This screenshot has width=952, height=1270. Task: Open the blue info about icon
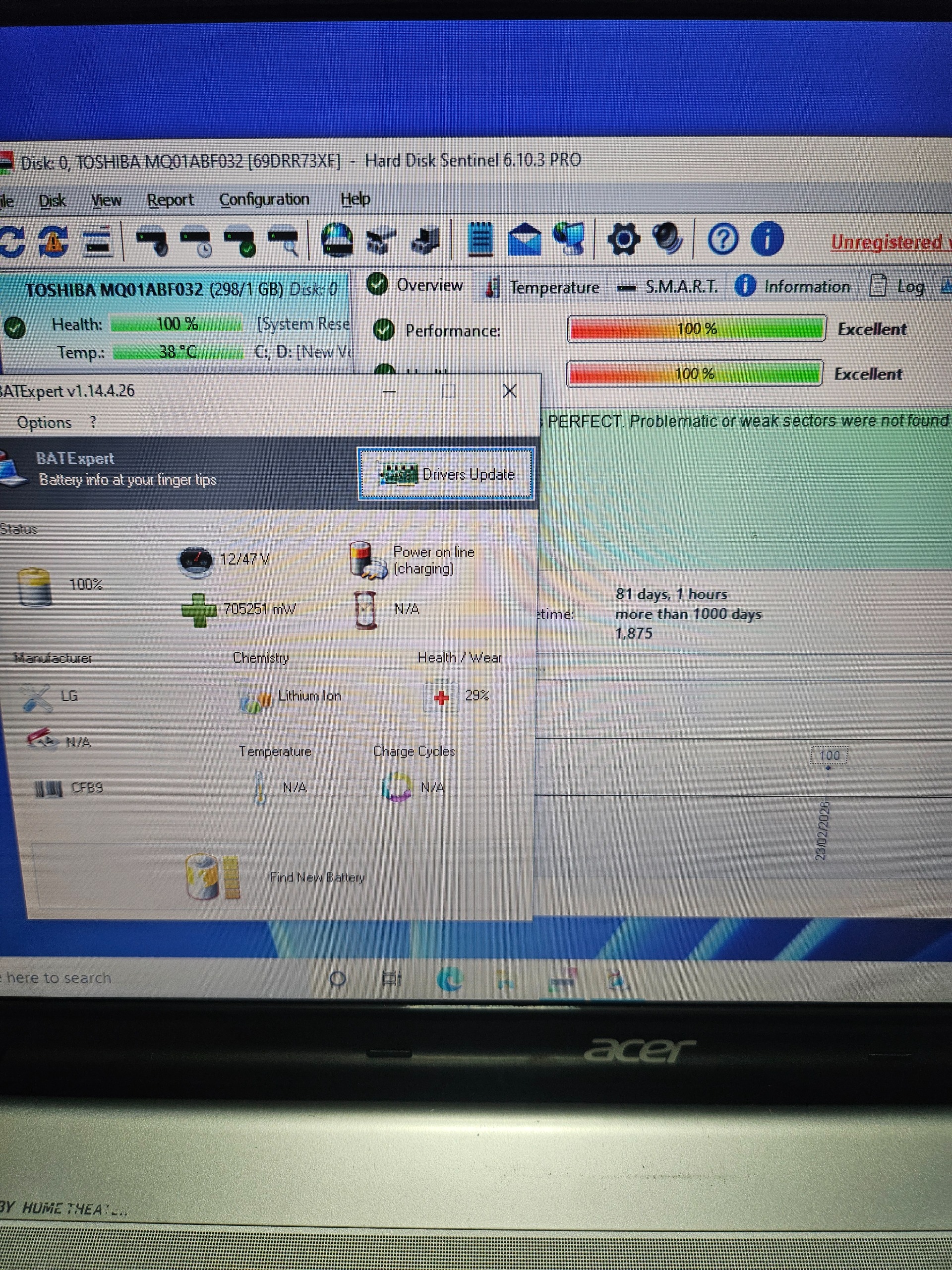767,239
